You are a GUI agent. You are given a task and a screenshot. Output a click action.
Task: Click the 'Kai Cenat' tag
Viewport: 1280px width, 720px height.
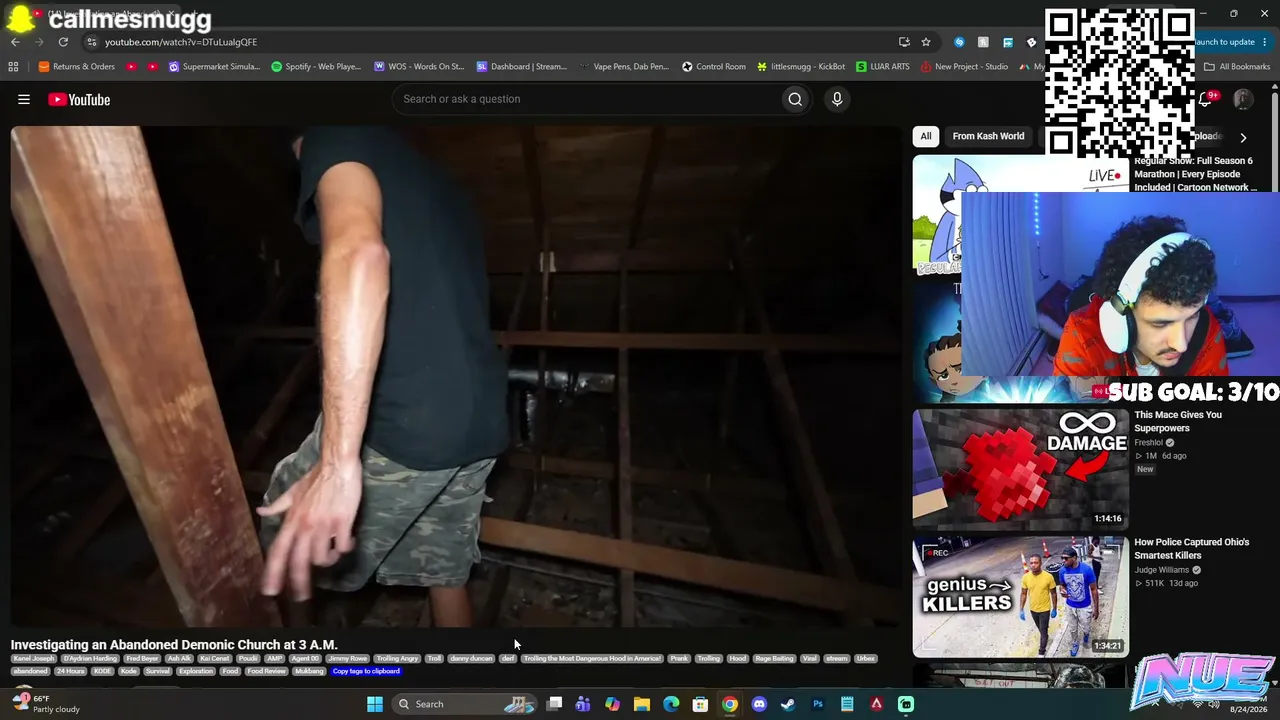[x=215, y=659]
